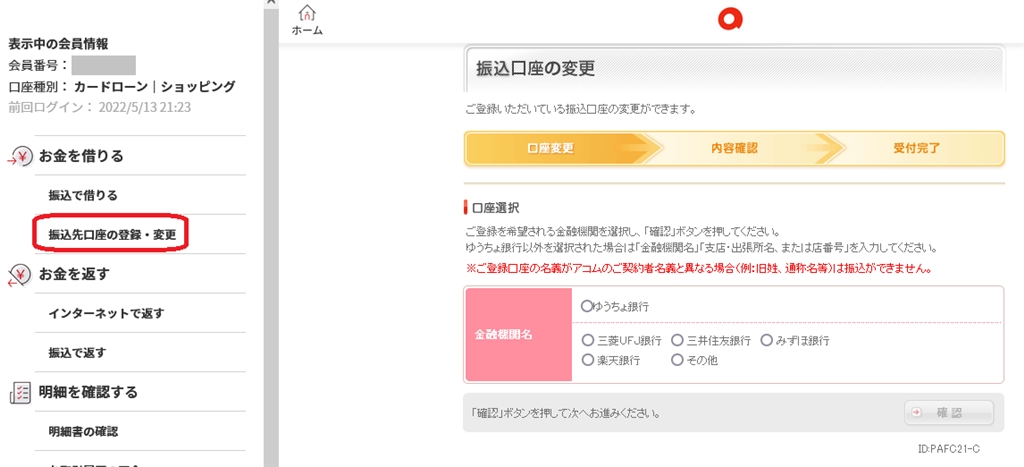Open 明細書の確認 page
The image size is (1024, 467).
pyautogui.click(x=83, y=431)
